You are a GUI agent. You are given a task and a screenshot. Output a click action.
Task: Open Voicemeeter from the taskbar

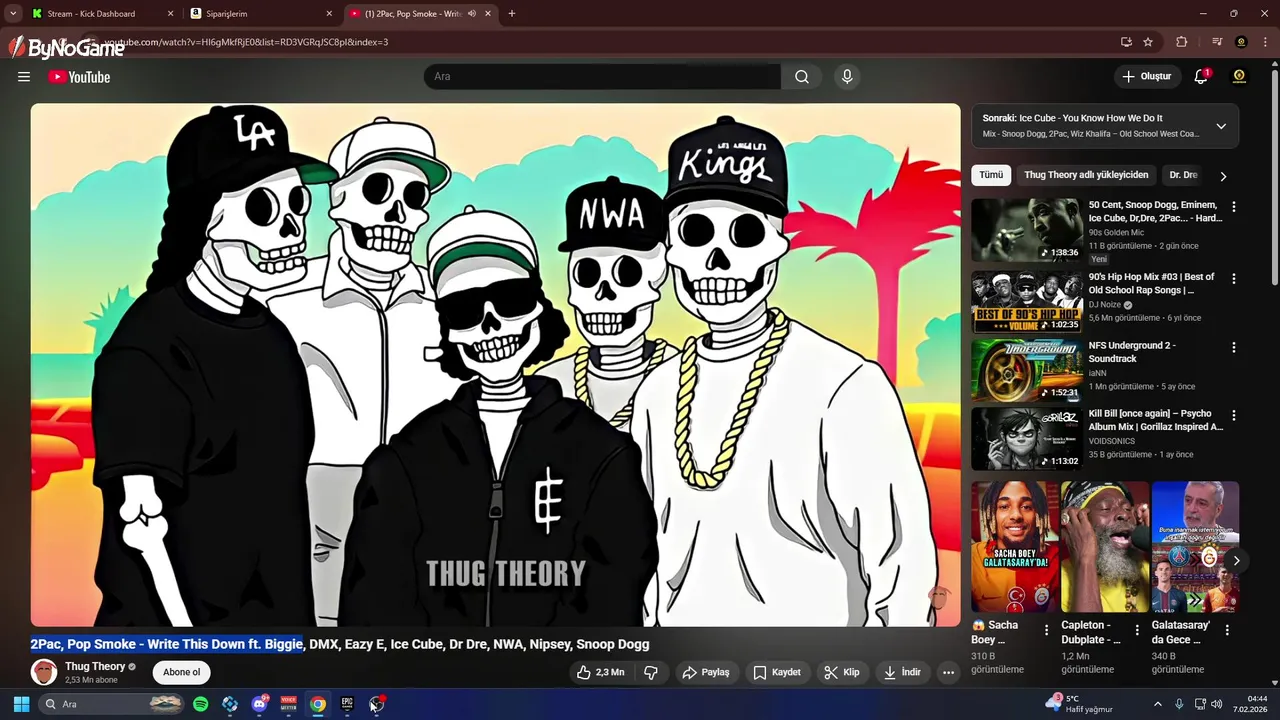[288, 704]
